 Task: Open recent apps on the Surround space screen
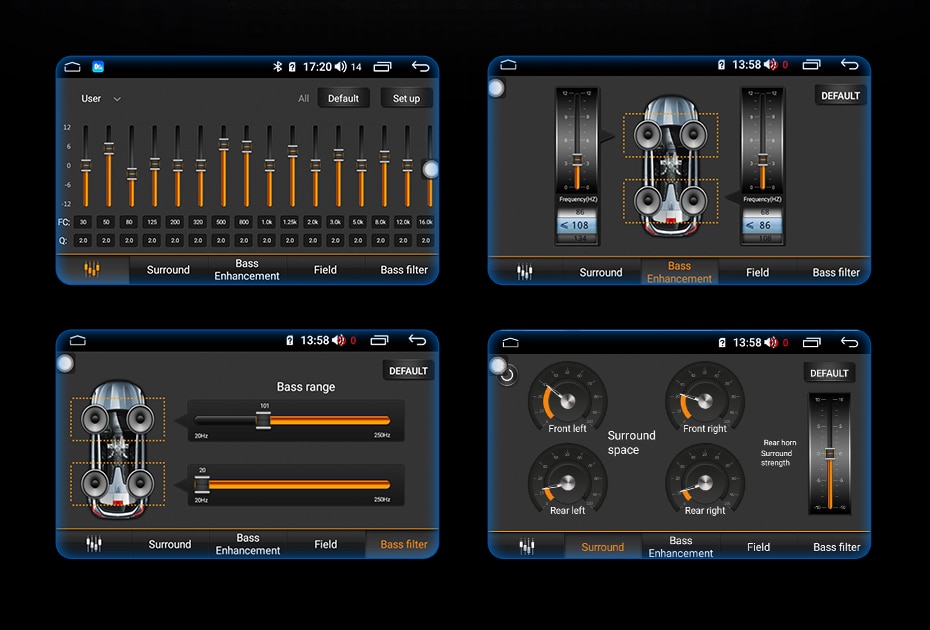pyautogui.click(x=812, y=342)
